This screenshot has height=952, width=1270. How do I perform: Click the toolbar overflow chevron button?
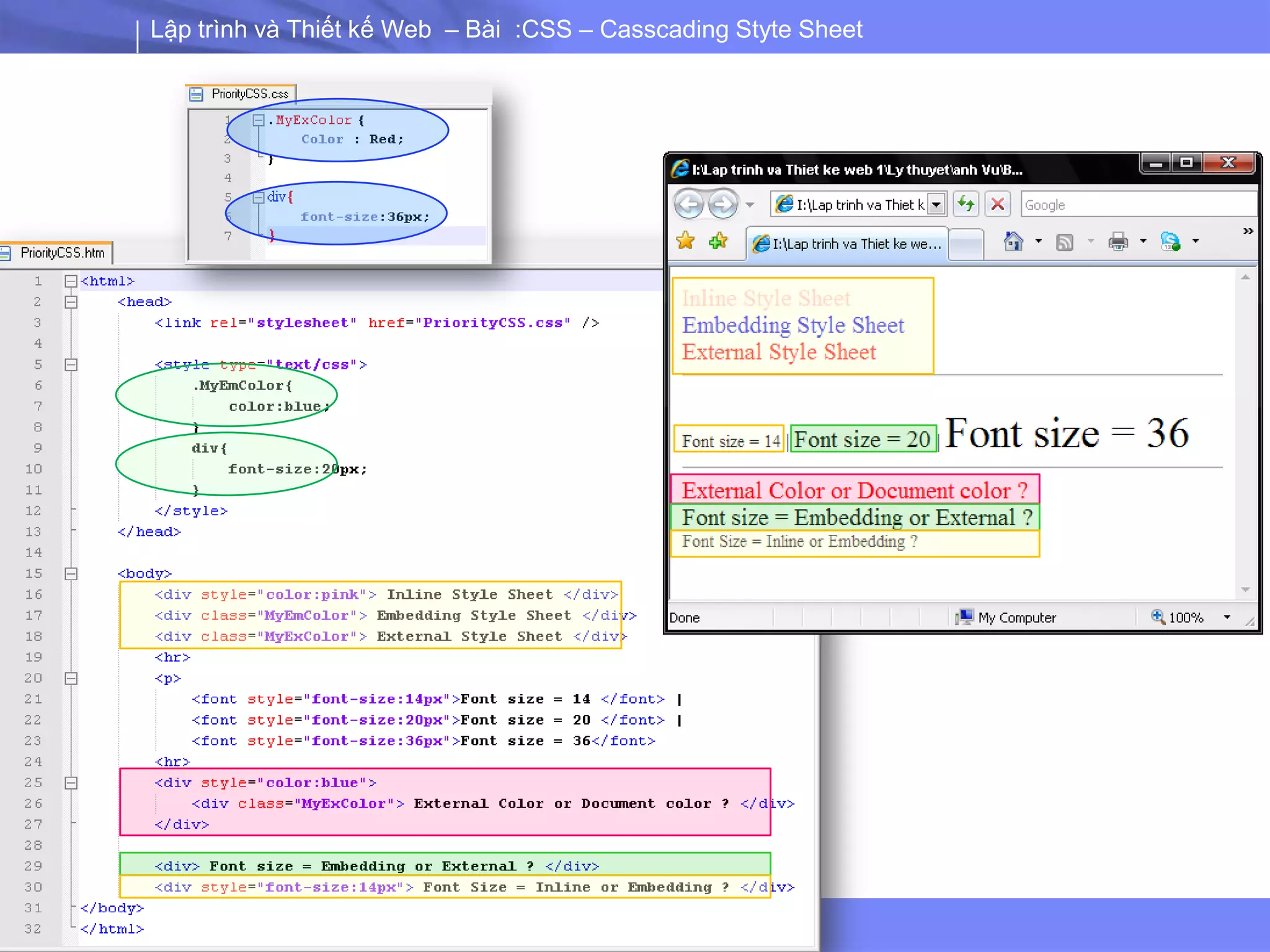pyautogui.click(x=1248, y=231)
